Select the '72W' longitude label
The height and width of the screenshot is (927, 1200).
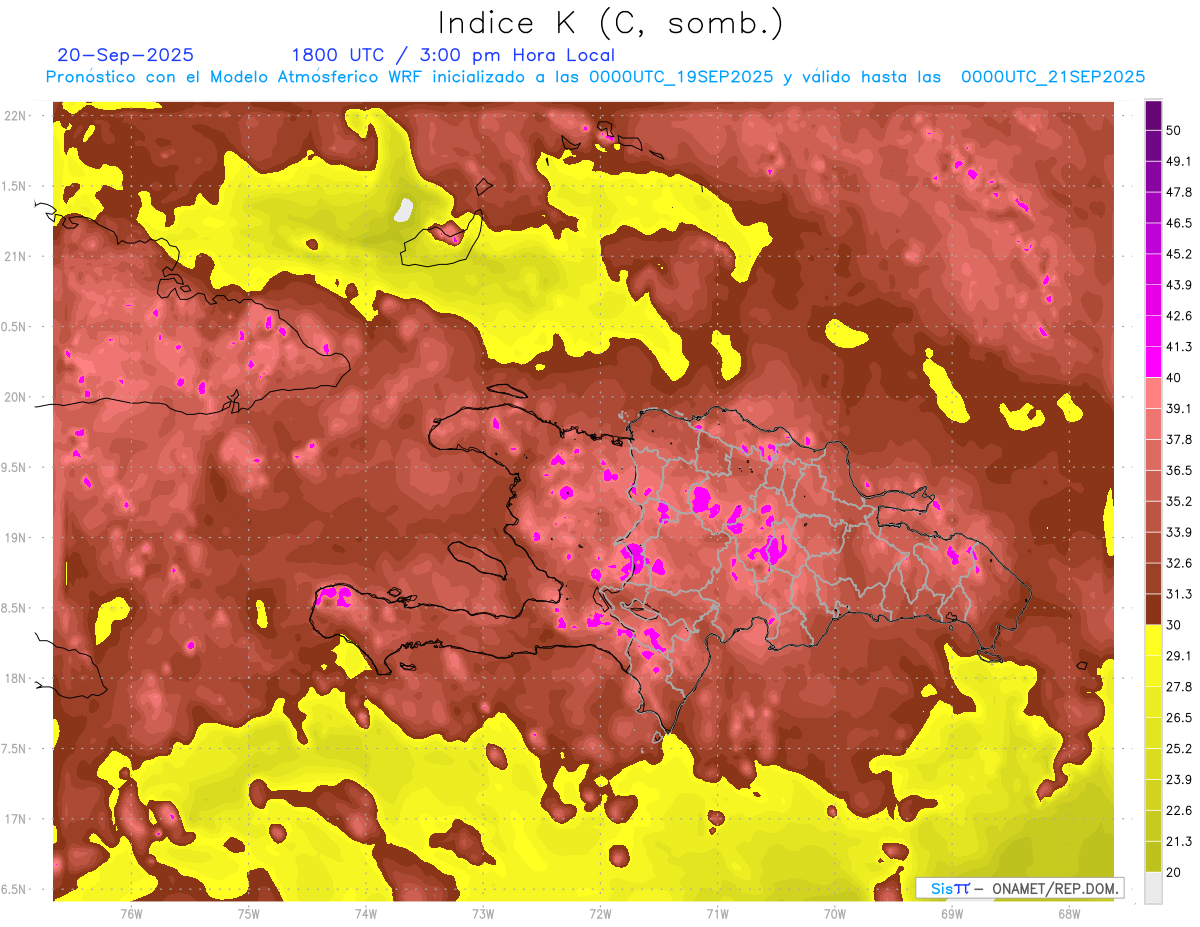600,913
